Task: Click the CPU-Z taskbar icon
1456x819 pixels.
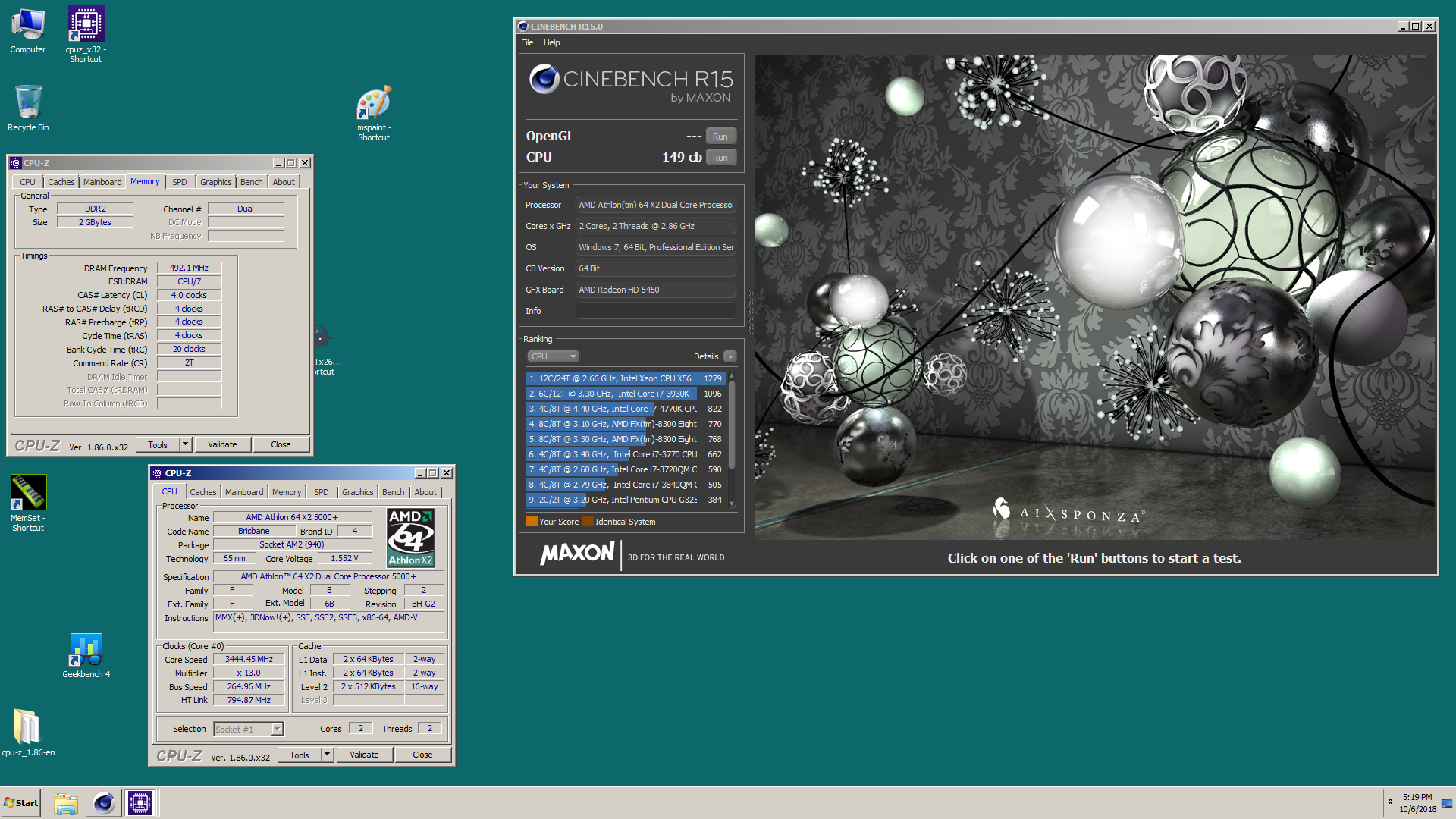Action: click(140, 803)
